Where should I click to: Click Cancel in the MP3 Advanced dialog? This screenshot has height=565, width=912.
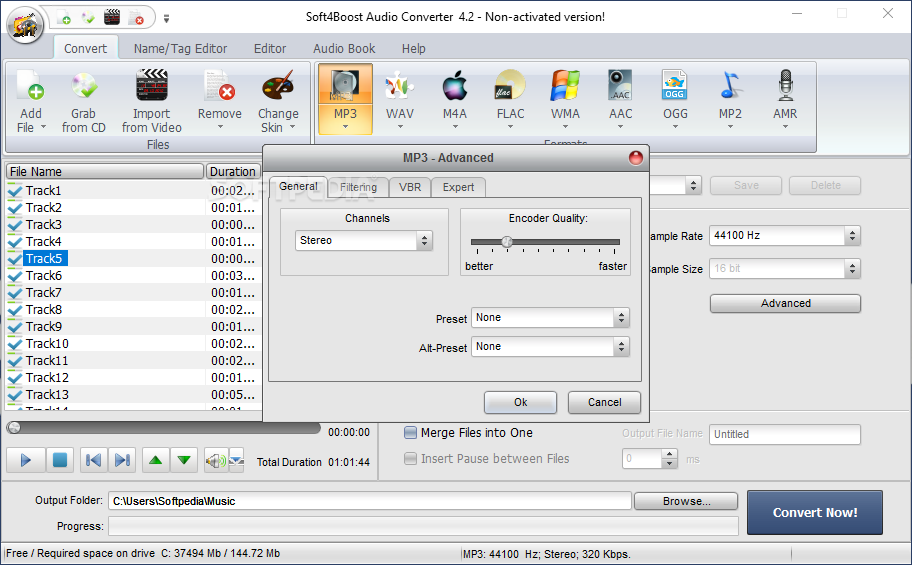[x=604, y=403]
